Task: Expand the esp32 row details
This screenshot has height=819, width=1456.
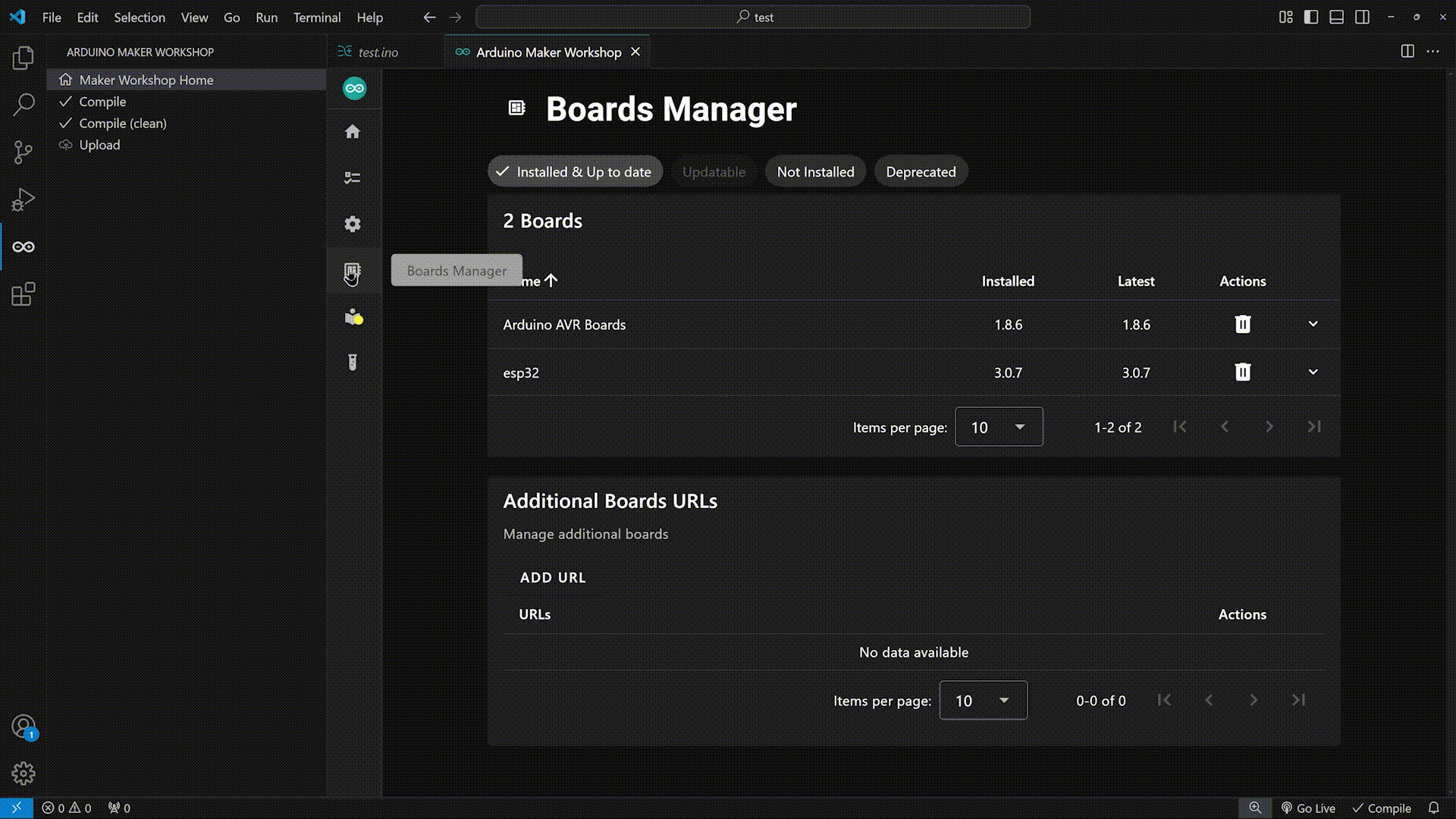Action: (1313, 372)
